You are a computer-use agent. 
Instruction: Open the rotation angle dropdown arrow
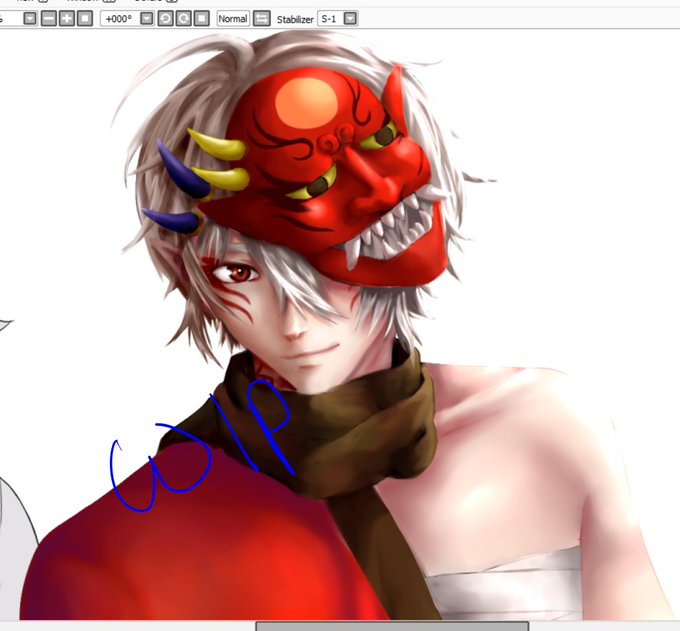[147, 19]
